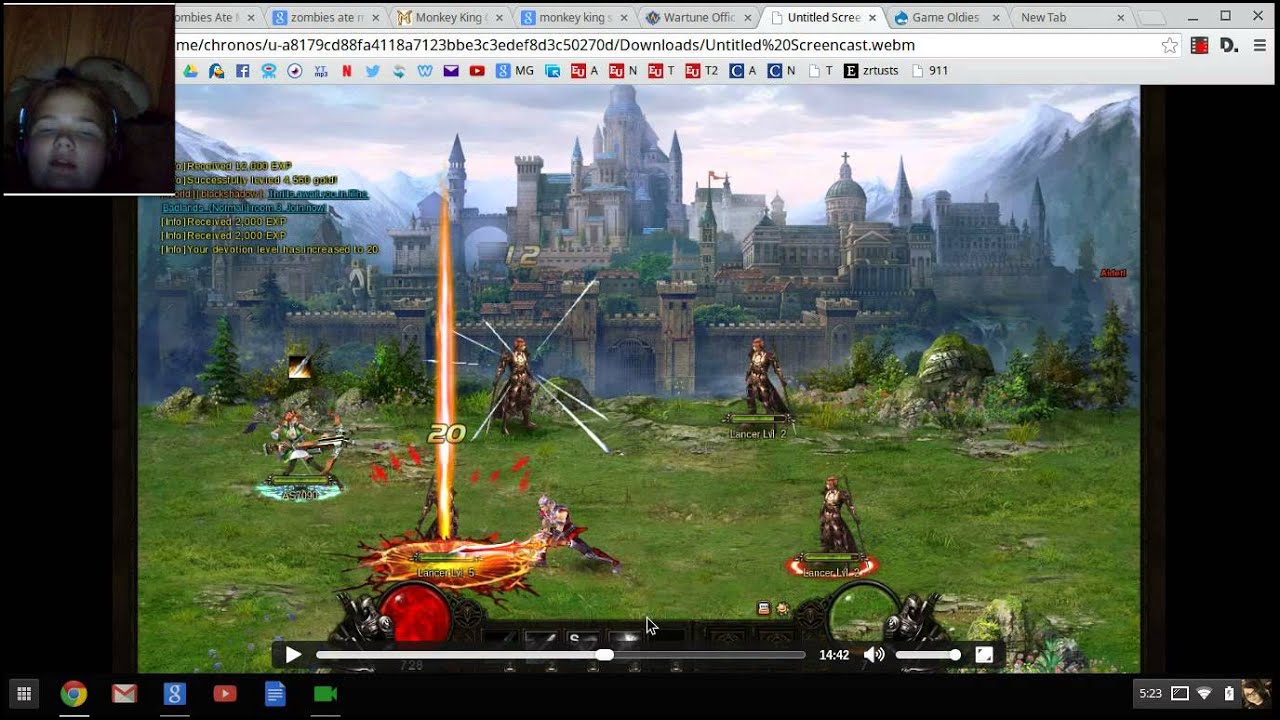Viewport: 1280px width, 720px height.
Task: Open the YouTube bookmark icon
Action: coord(476,71)
